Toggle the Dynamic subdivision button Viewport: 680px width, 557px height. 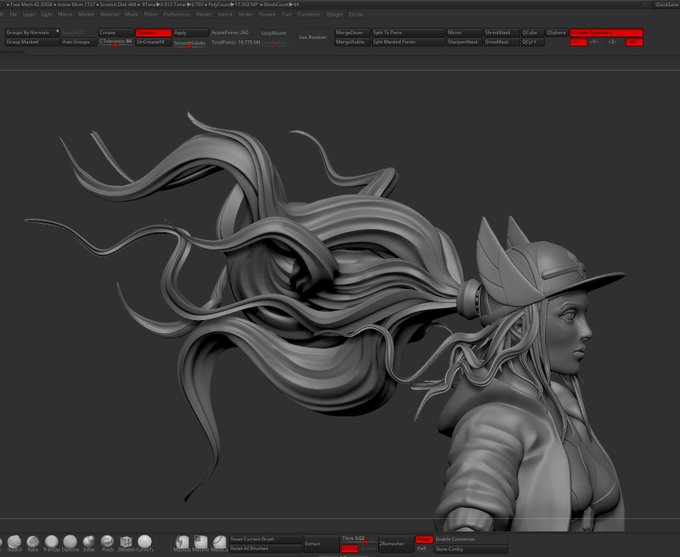tap(153, 33)
